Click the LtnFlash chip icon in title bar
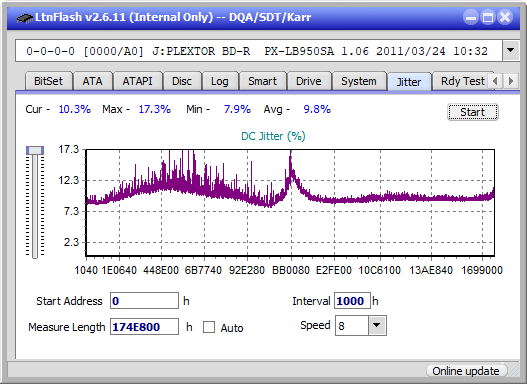This screenshot has height=384, width=527. [x=24, y=17]
